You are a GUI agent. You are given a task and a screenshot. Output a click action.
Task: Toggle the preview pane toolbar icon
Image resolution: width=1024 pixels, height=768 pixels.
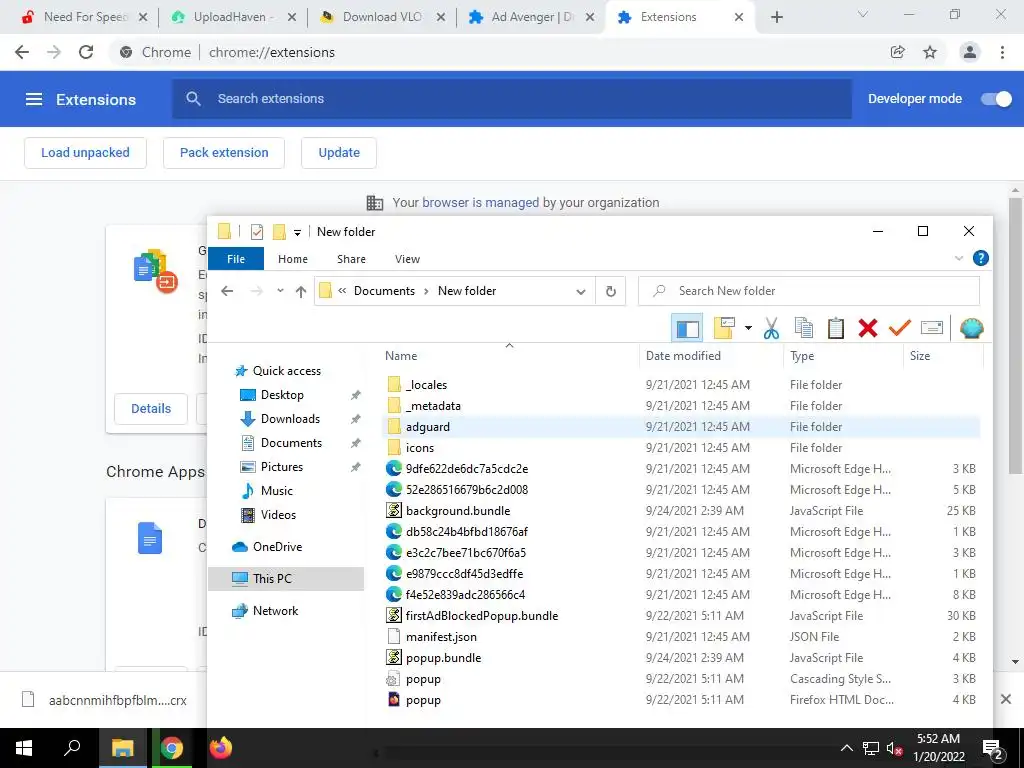687,328
